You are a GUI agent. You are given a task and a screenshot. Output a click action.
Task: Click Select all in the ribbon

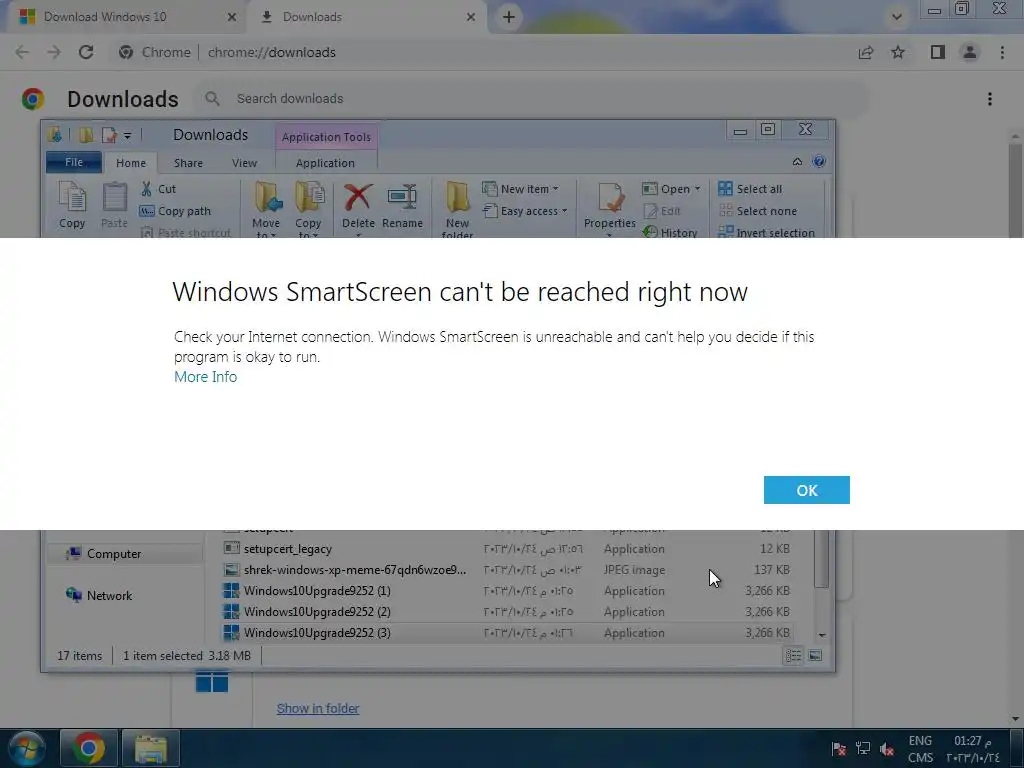tap(750, 189)
